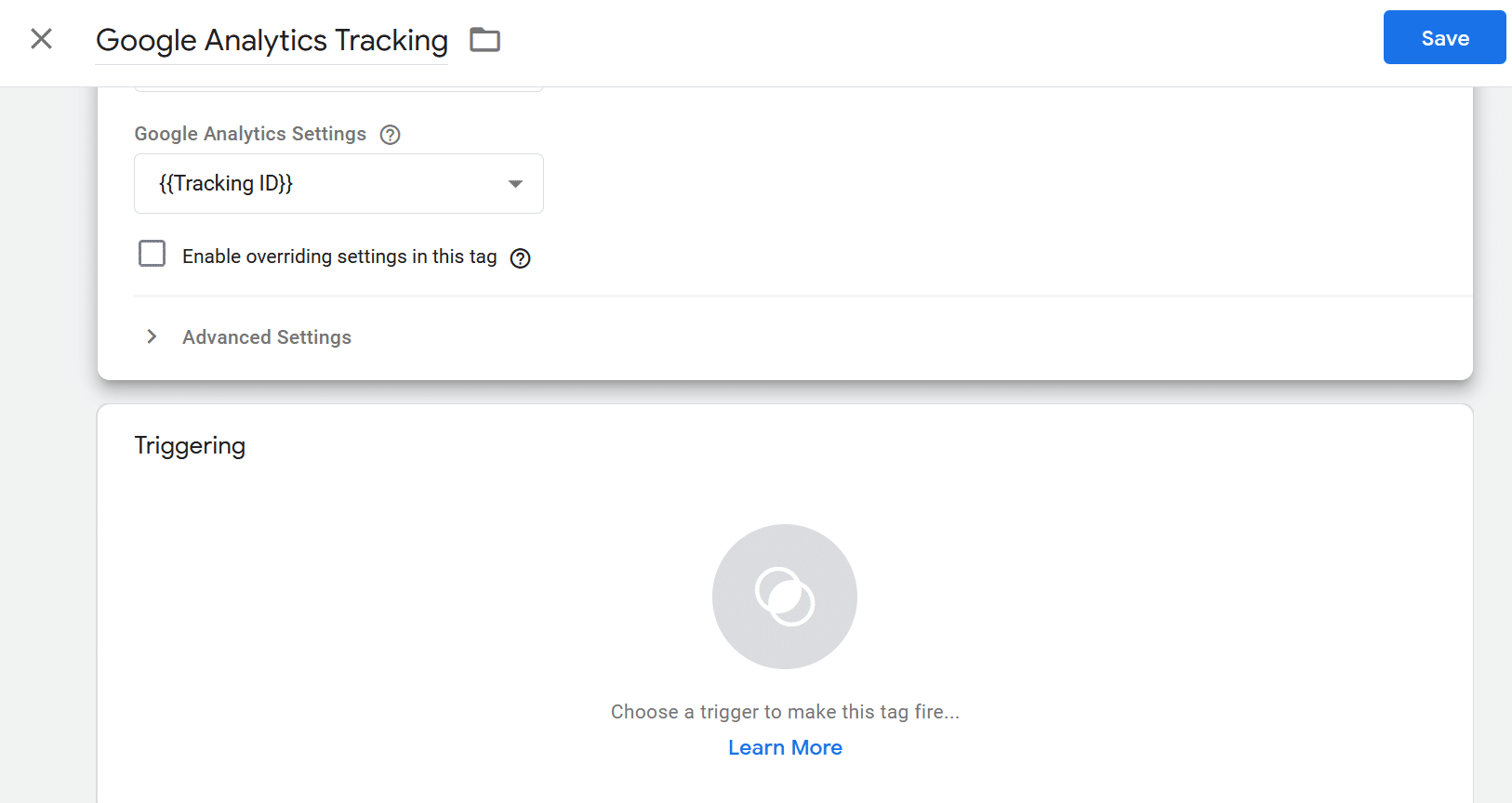1512x803 pixels.
Task: Open the Learn More link
Action: [x=785, y=748]
